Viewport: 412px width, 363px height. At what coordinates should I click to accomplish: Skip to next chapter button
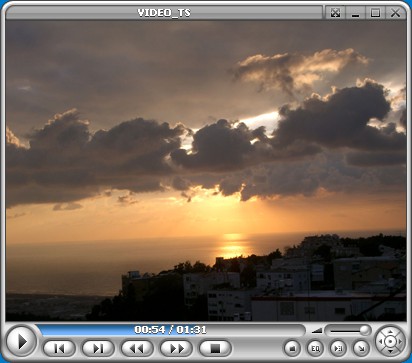98,349
